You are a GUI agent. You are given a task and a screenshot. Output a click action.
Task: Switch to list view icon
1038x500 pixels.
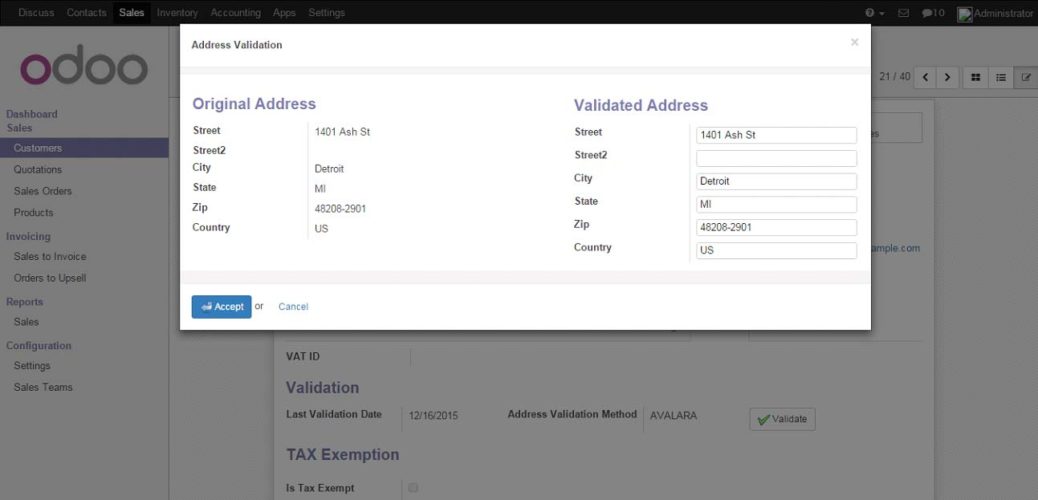[1001, 77]
